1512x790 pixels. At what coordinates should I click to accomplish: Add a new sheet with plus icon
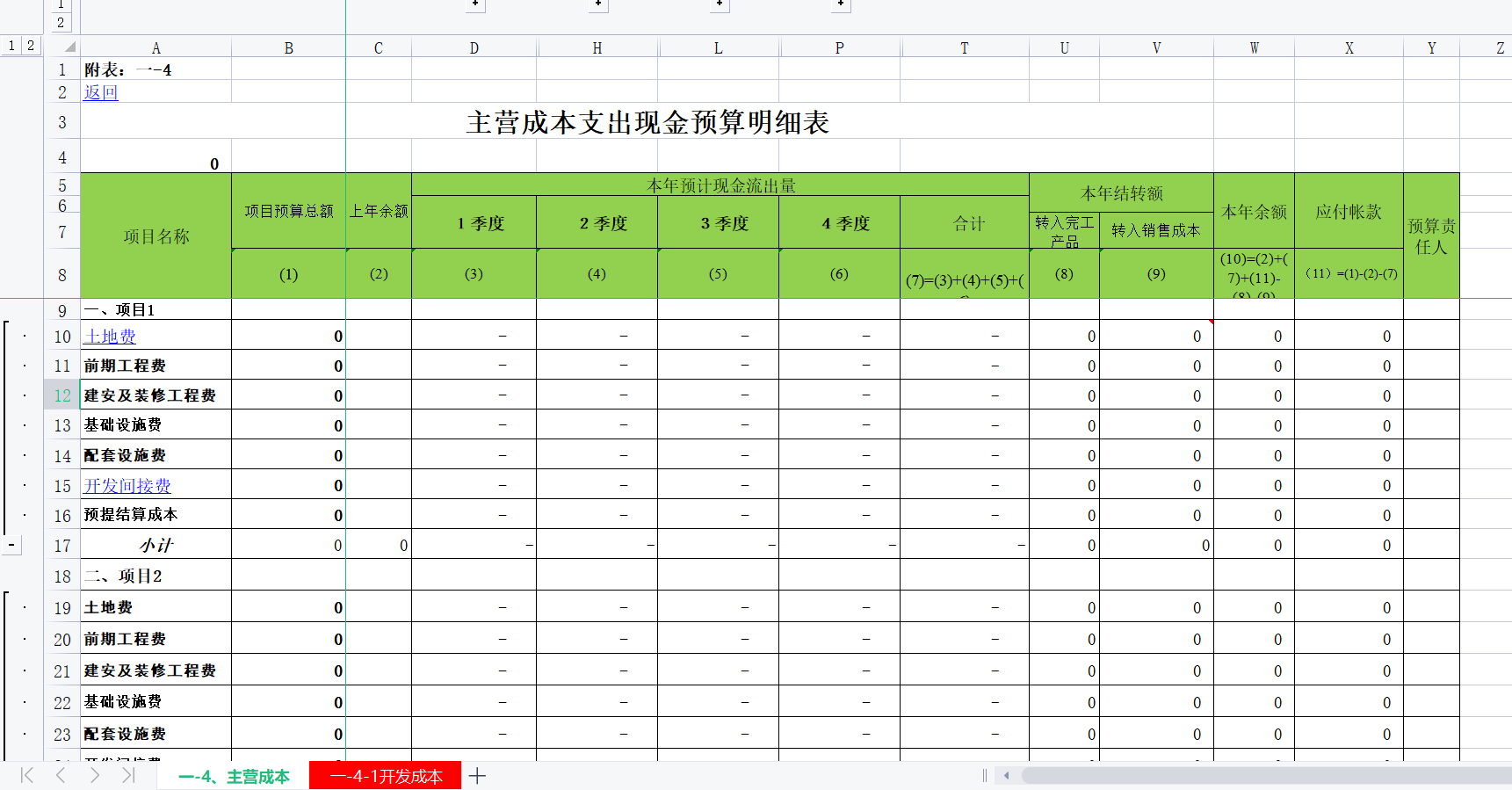(x=477, y=776)
